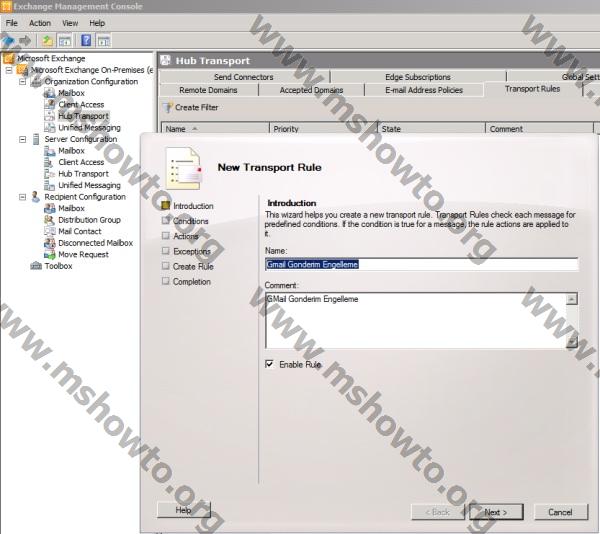Viewport: 600px width, 534px height.
Task: Select Move Request tree item label
Action: 83,254
